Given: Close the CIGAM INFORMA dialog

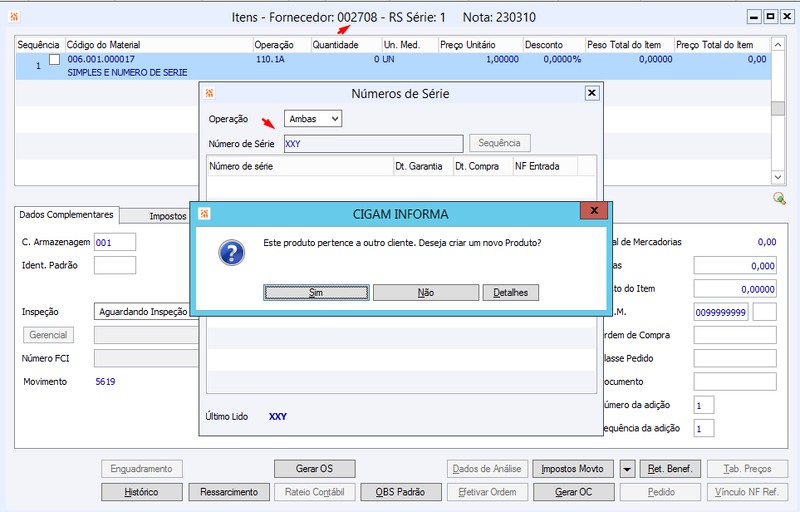Looking at the screenshot, I should [x=594, y=211].
